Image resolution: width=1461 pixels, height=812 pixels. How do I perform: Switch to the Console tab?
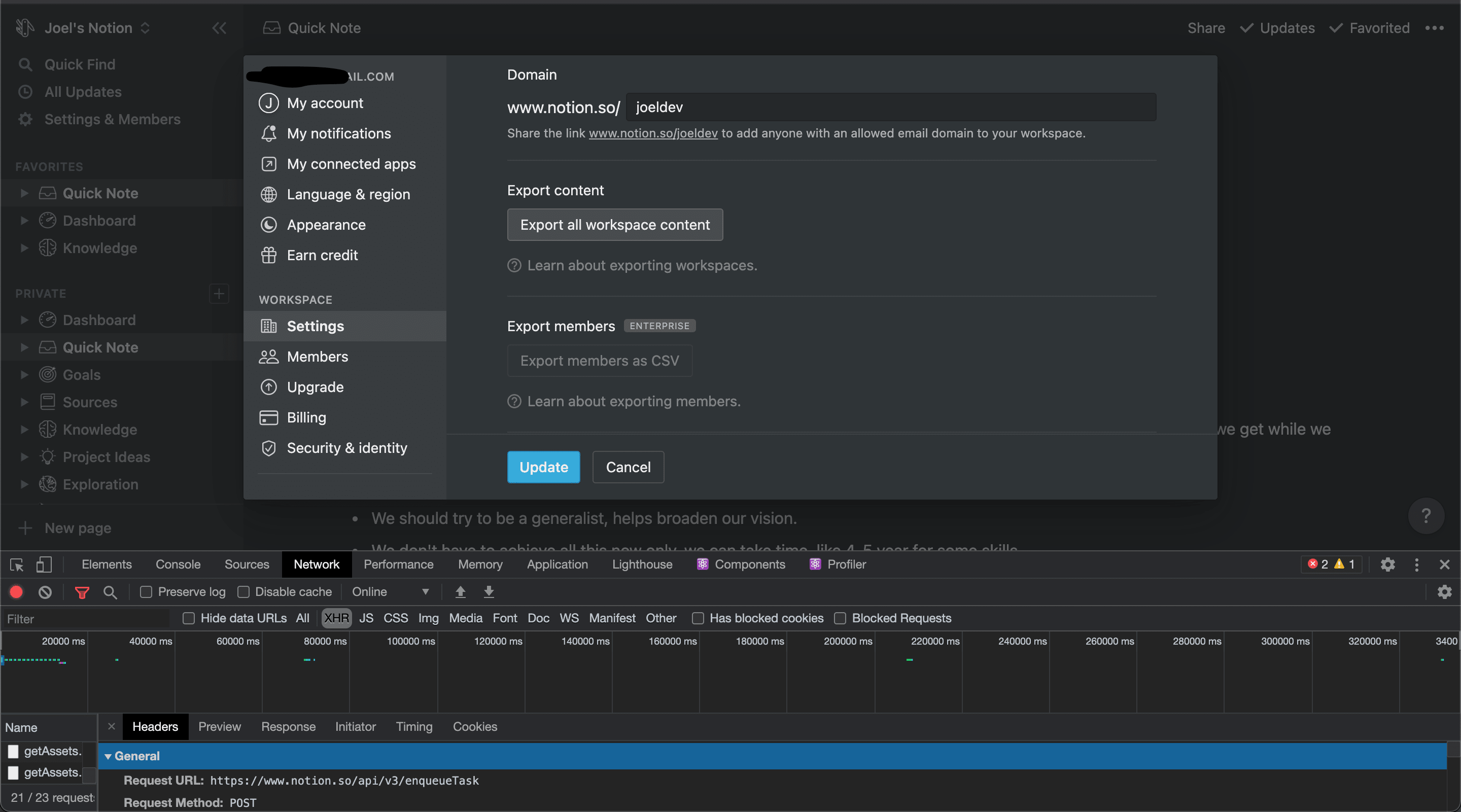coord(178,564)
